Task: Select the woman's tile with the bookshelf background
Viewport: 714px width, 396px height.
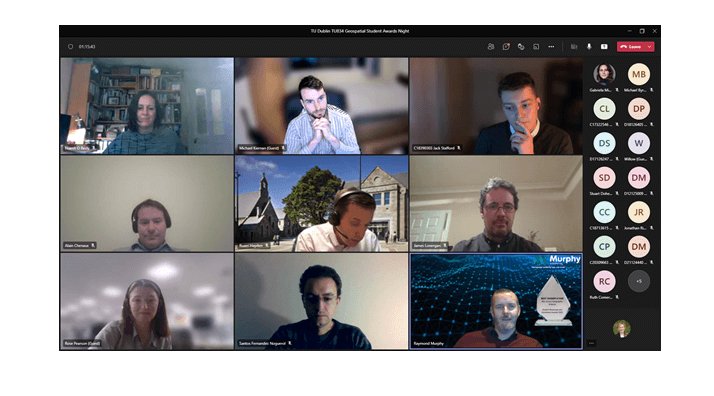Action: (x=147, y=106)
